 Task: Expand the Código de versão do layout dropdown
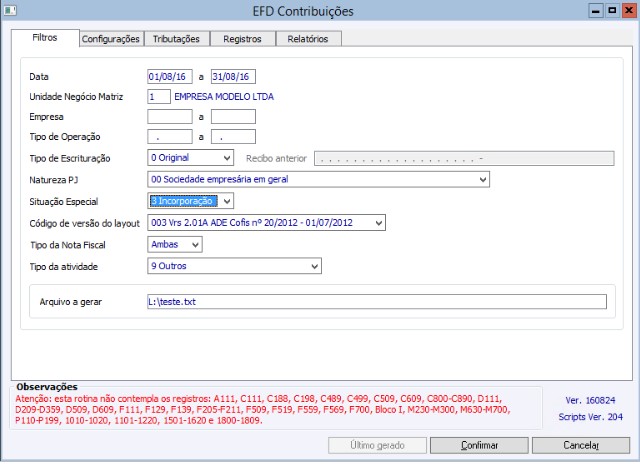pos(266,223)
